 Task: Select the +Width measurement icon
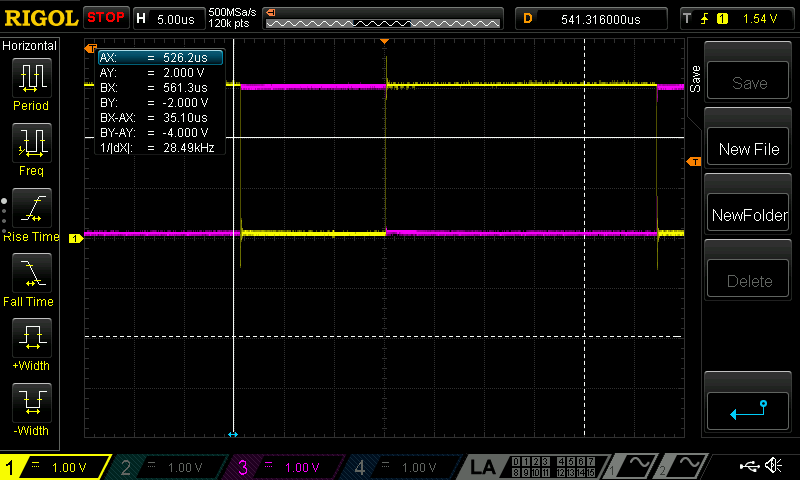(32, 338)
